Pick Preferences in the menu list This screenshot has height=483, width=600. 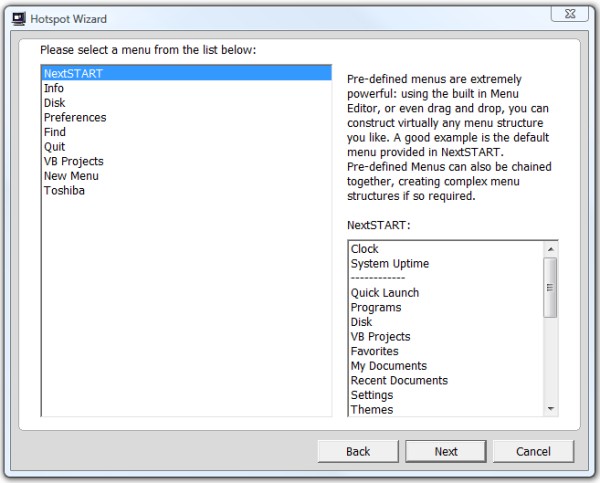75,117
